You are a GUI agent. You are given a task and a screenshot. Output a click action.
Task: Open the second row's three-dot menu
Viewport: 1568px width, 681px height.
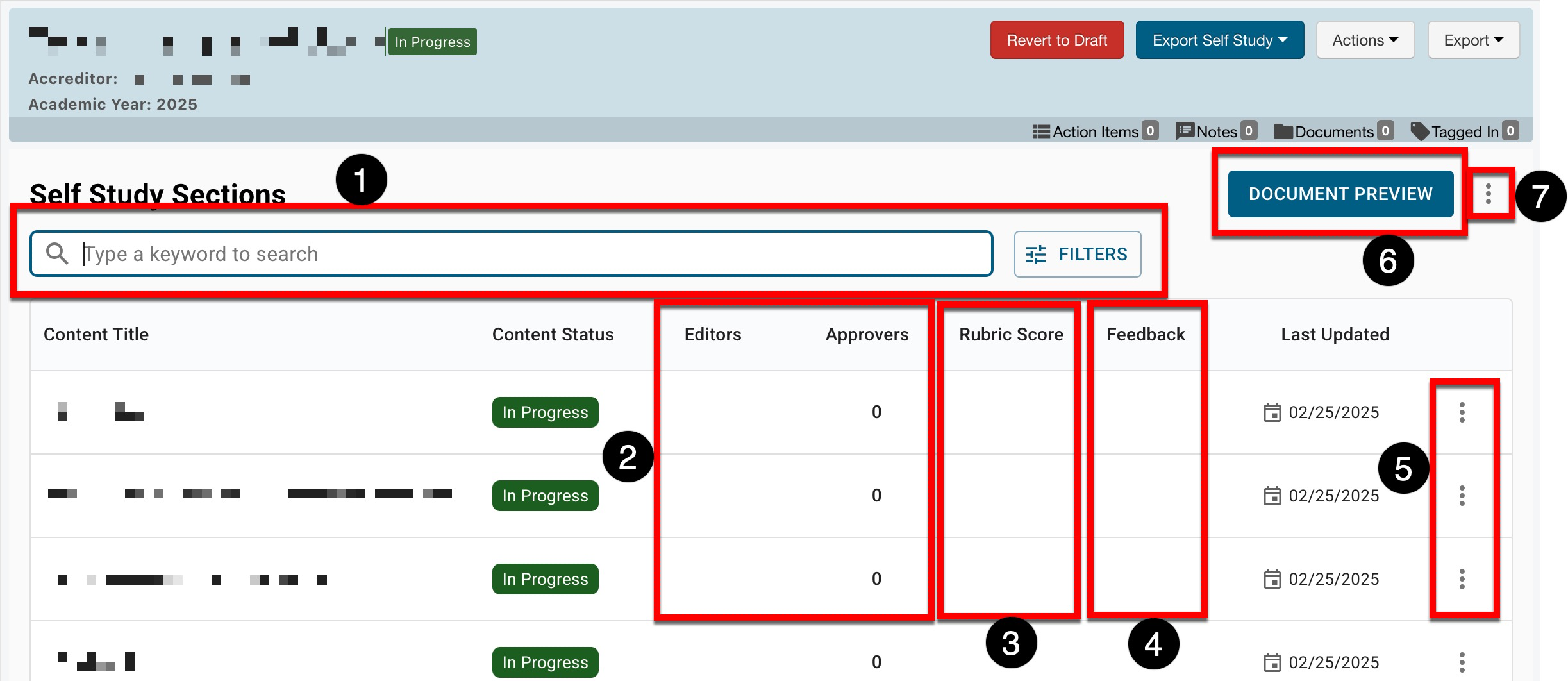1462,496
